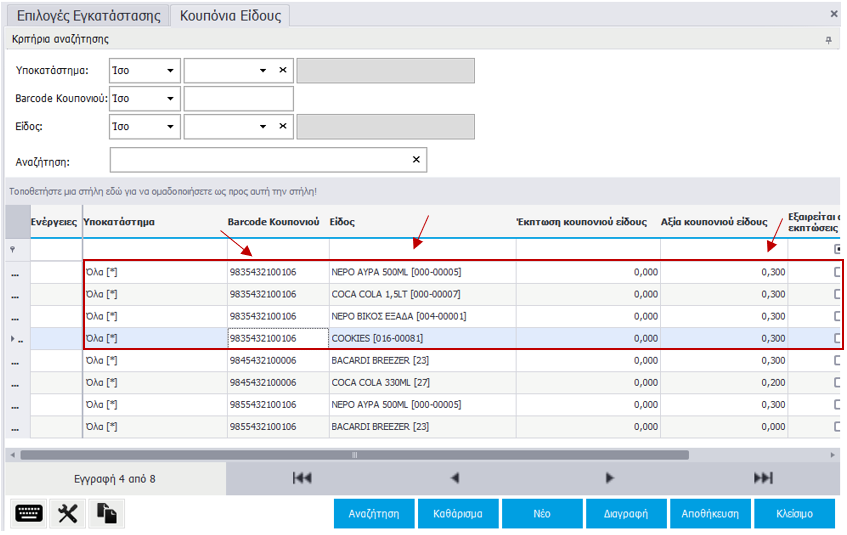Go to next record arrow

tap(610, 478)
